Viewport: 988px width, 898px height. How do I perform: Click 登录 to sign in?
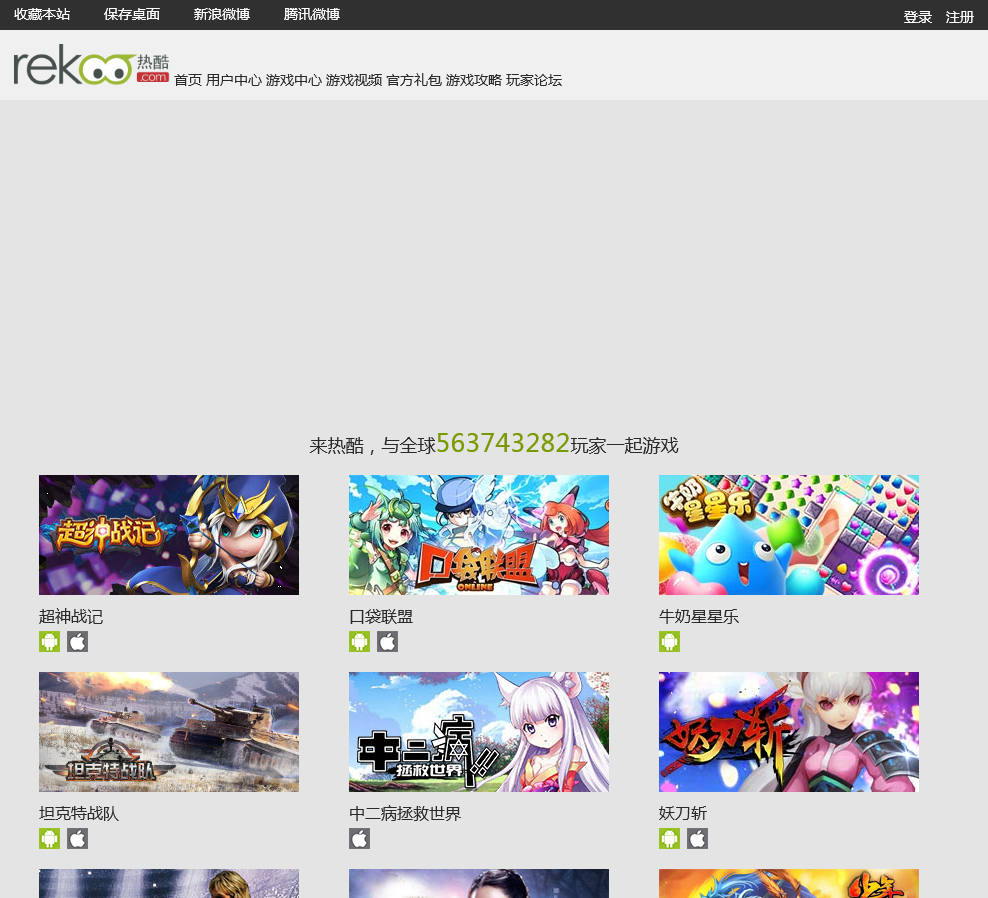coord(917,17)
